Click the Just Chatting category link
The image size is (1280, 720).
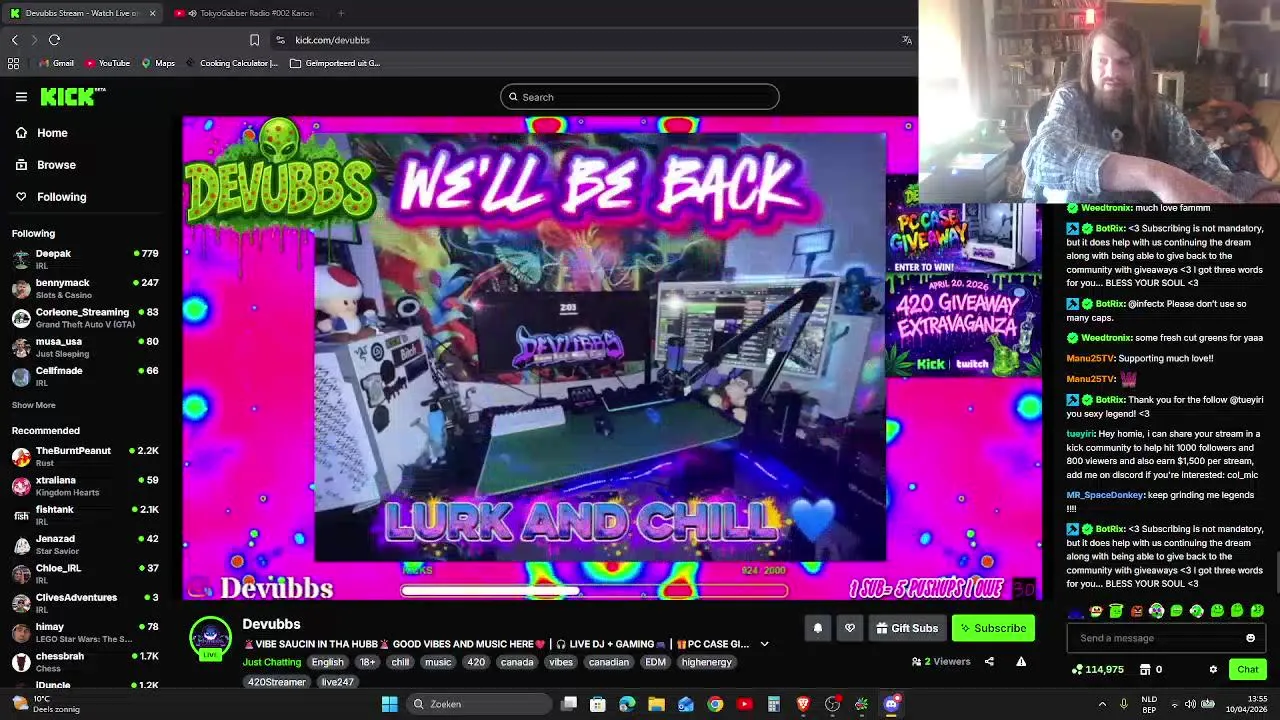click(x=271, y=662)
